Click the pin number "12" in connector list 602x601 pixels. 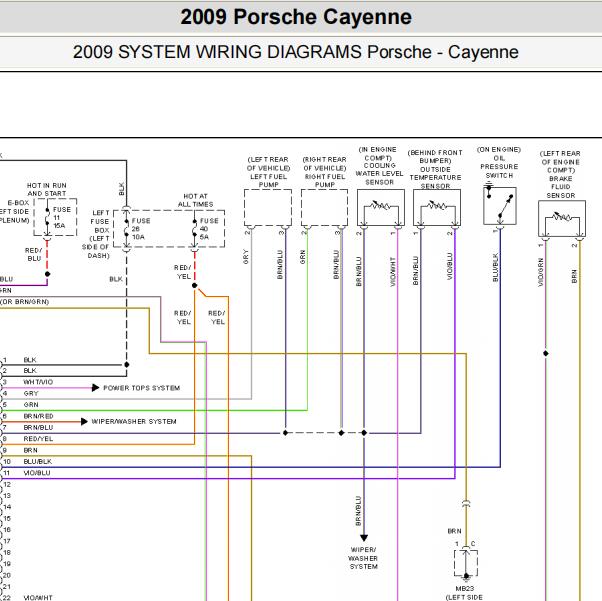tap(7, 484)
